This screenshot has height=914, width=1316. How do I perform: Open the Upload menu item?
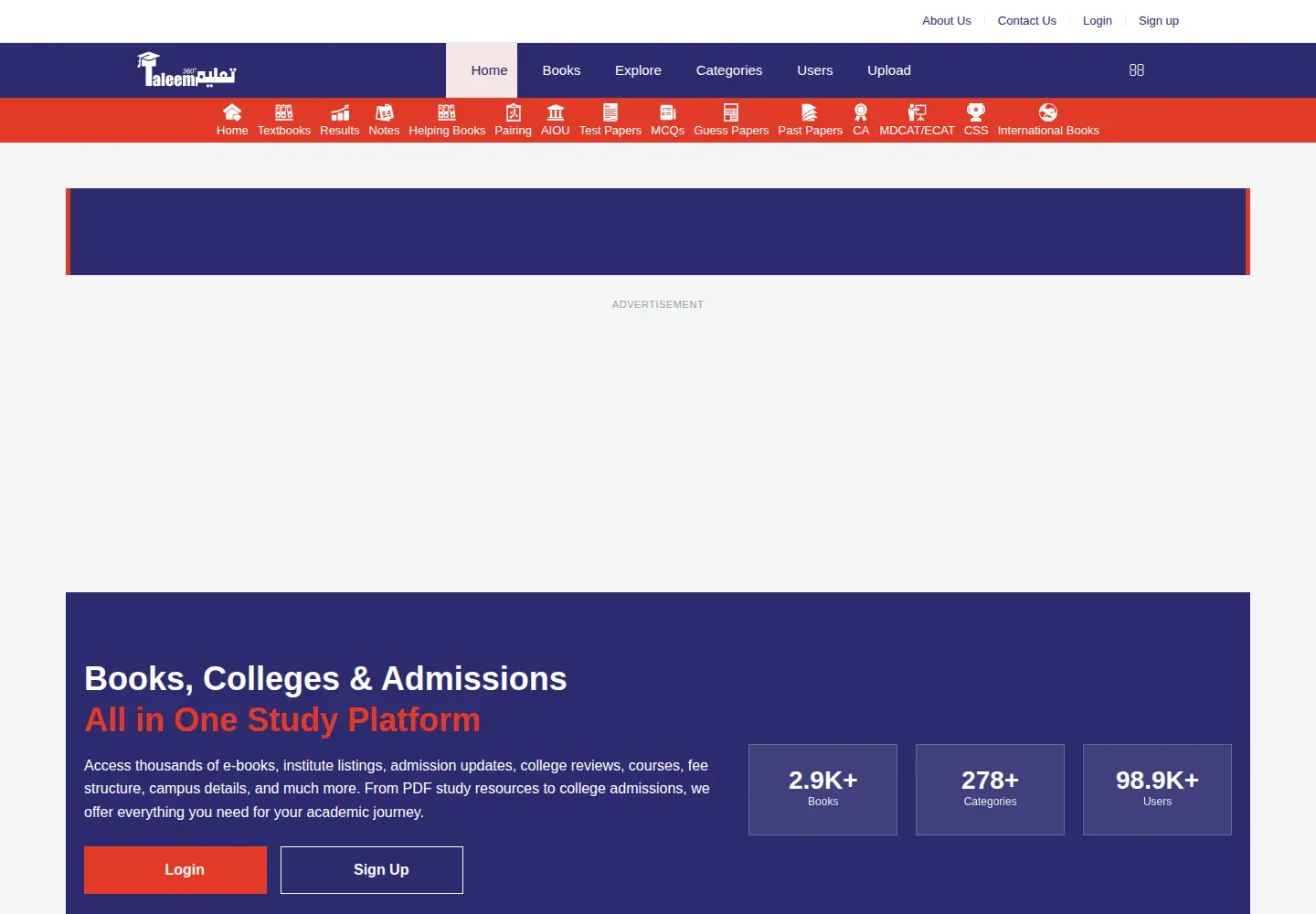point(889,70)
